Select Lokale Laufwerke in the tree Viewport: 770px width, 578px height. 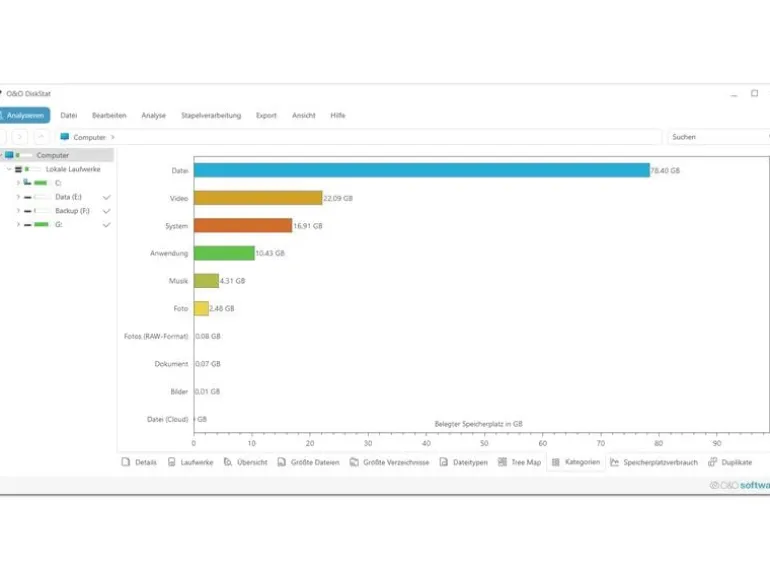(x=73, y=169)
